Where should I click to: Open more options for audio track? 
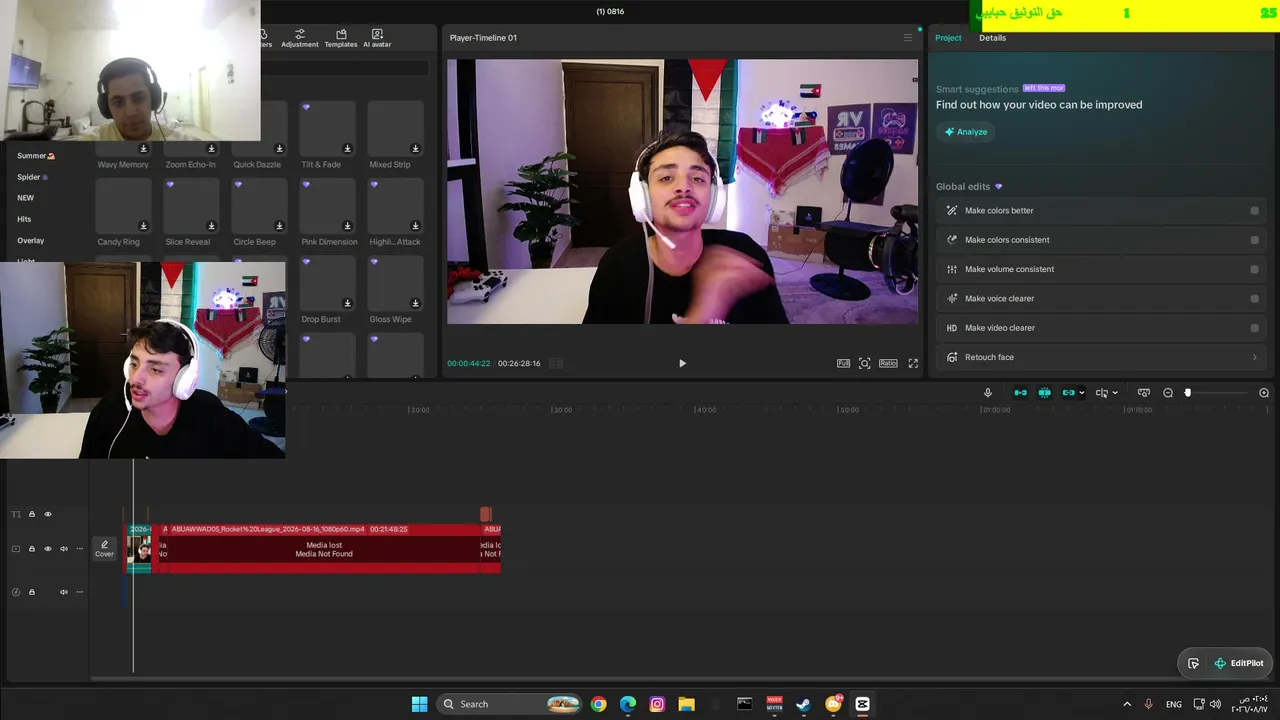(x=80, y=592)
